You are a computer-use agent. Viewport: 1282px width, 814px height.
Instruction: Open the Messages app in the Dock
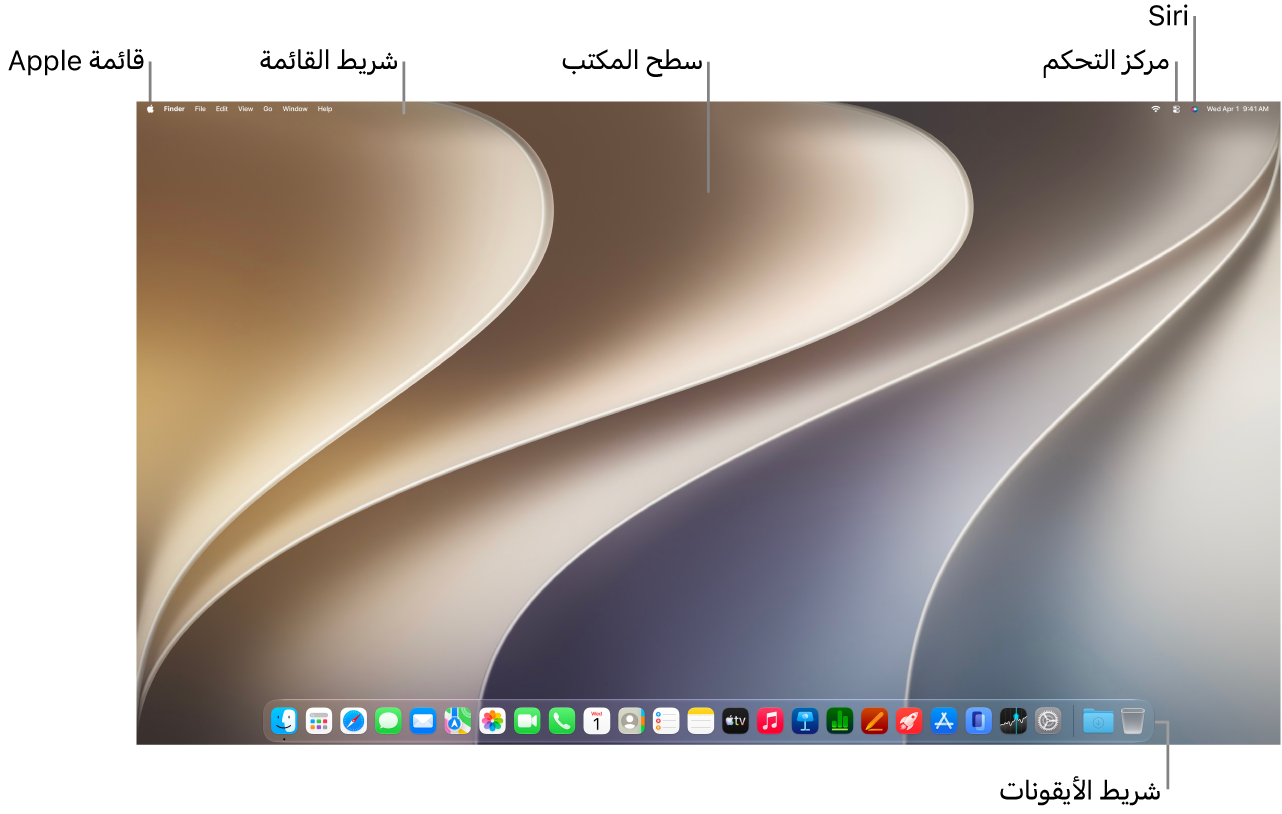pyautogui.click(x=389, y=720)
